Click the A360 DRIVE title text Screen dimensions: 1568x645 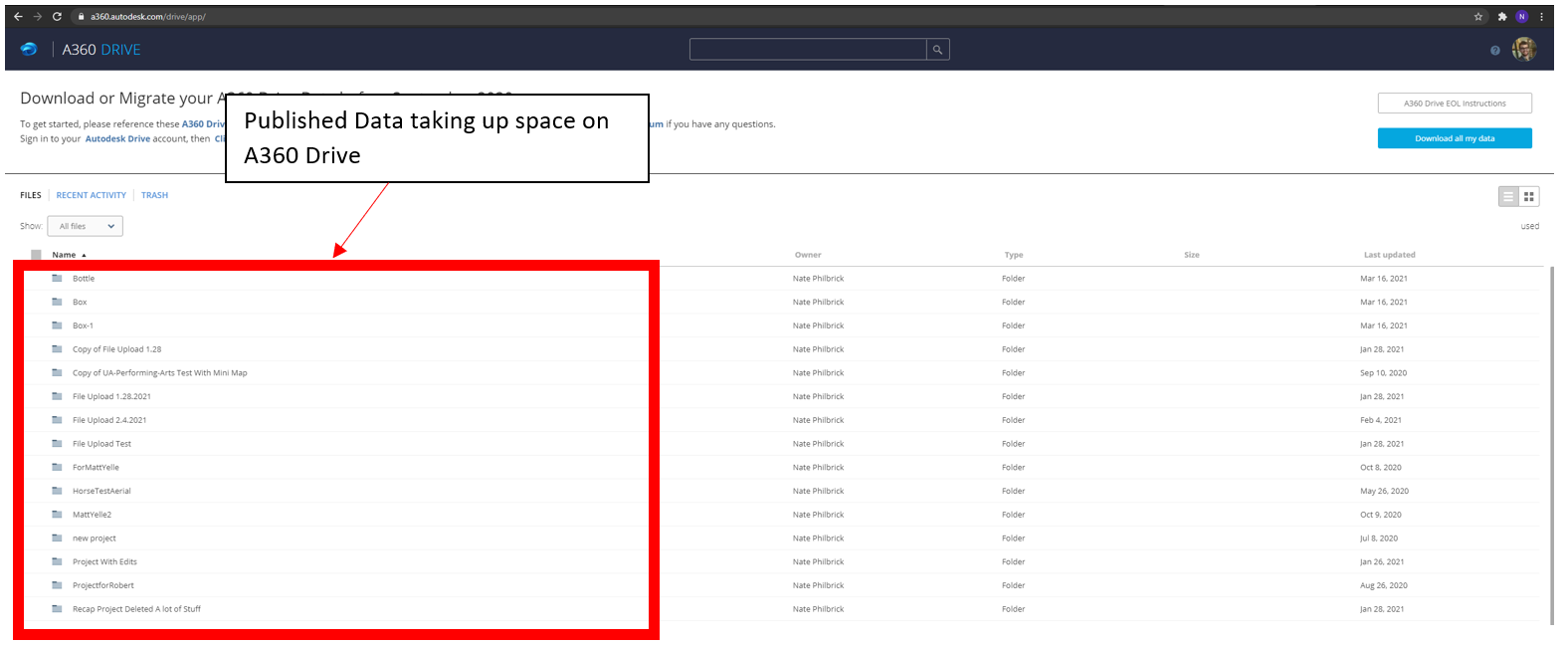tap(101, 50)
